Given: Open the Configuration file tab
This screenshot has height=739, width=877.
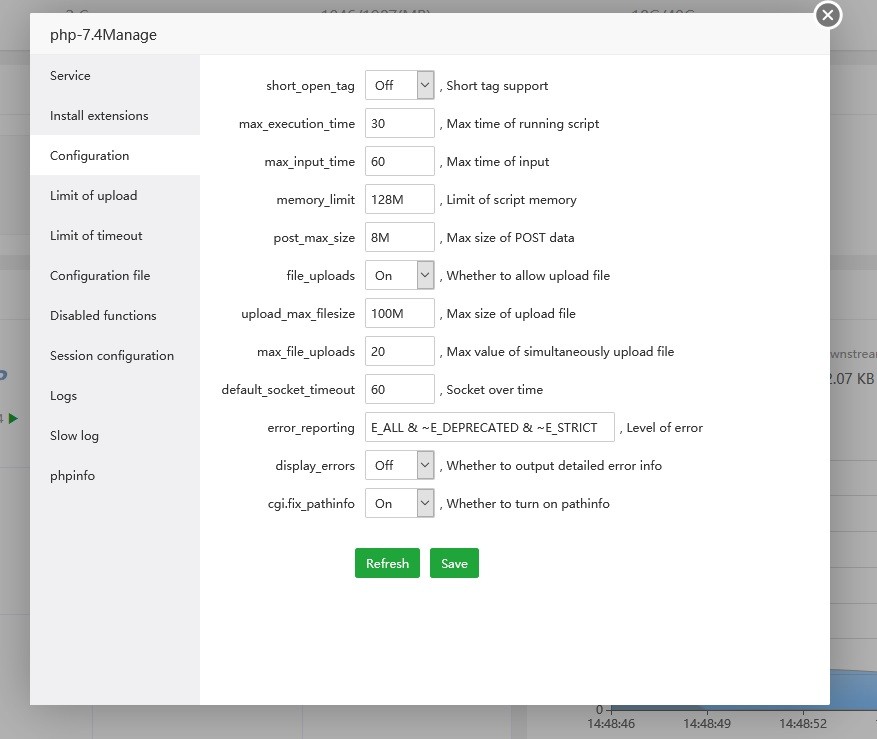Looking at the screenshot, I should (x=100, y=276).
